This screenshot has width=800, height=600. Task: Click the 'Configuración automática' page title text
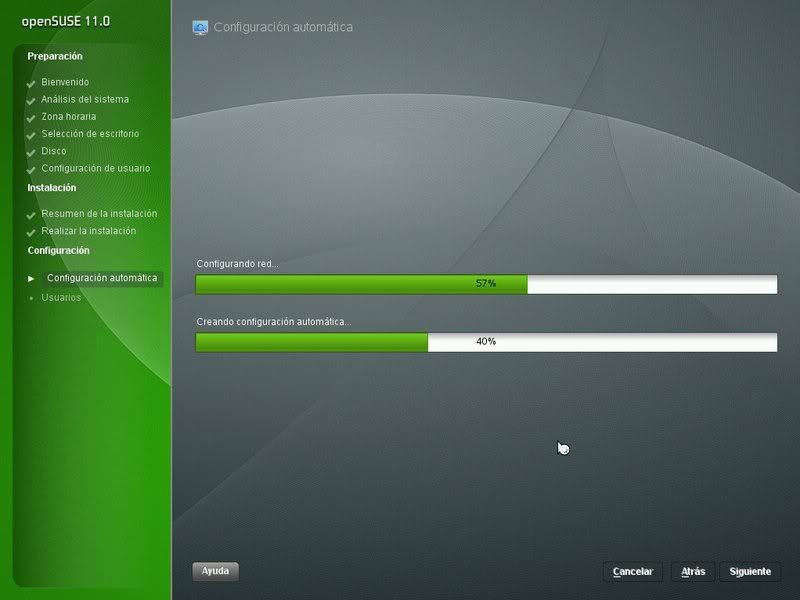coord(283,27)
